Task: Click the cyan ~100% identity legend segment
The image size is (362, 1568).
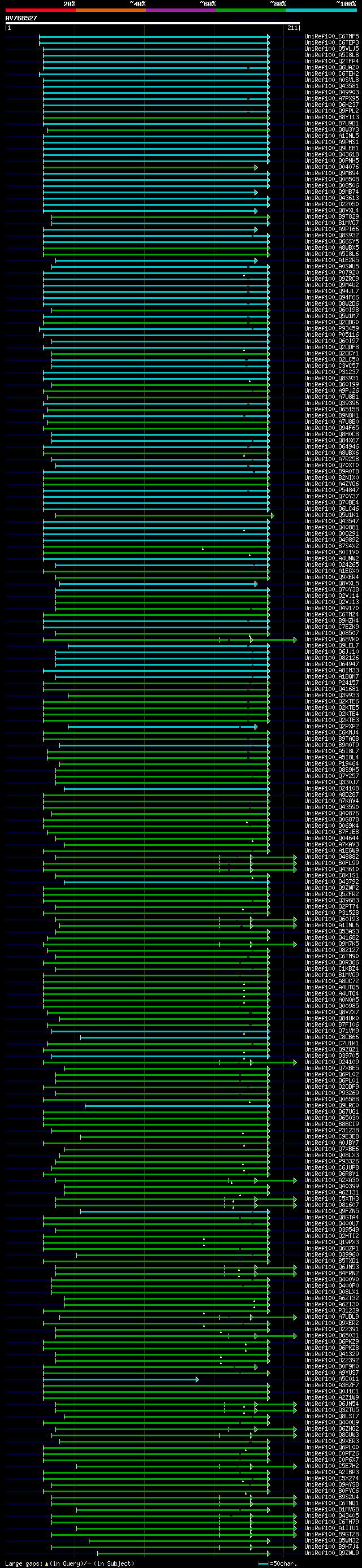Action: click(x=321, y=10)
